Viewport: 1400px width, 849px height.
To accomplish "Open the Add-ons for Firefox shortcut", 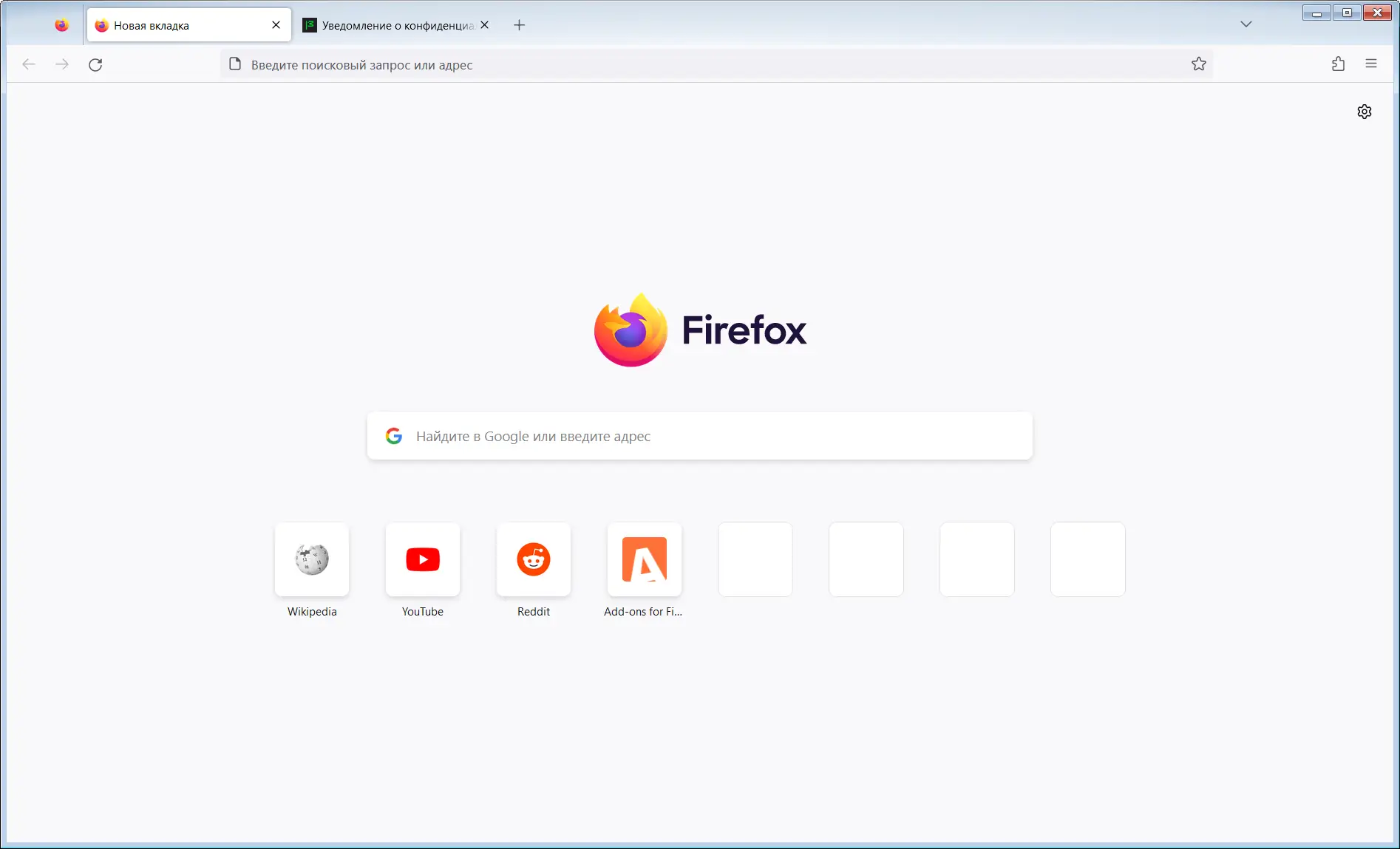I will pos(644,559).
